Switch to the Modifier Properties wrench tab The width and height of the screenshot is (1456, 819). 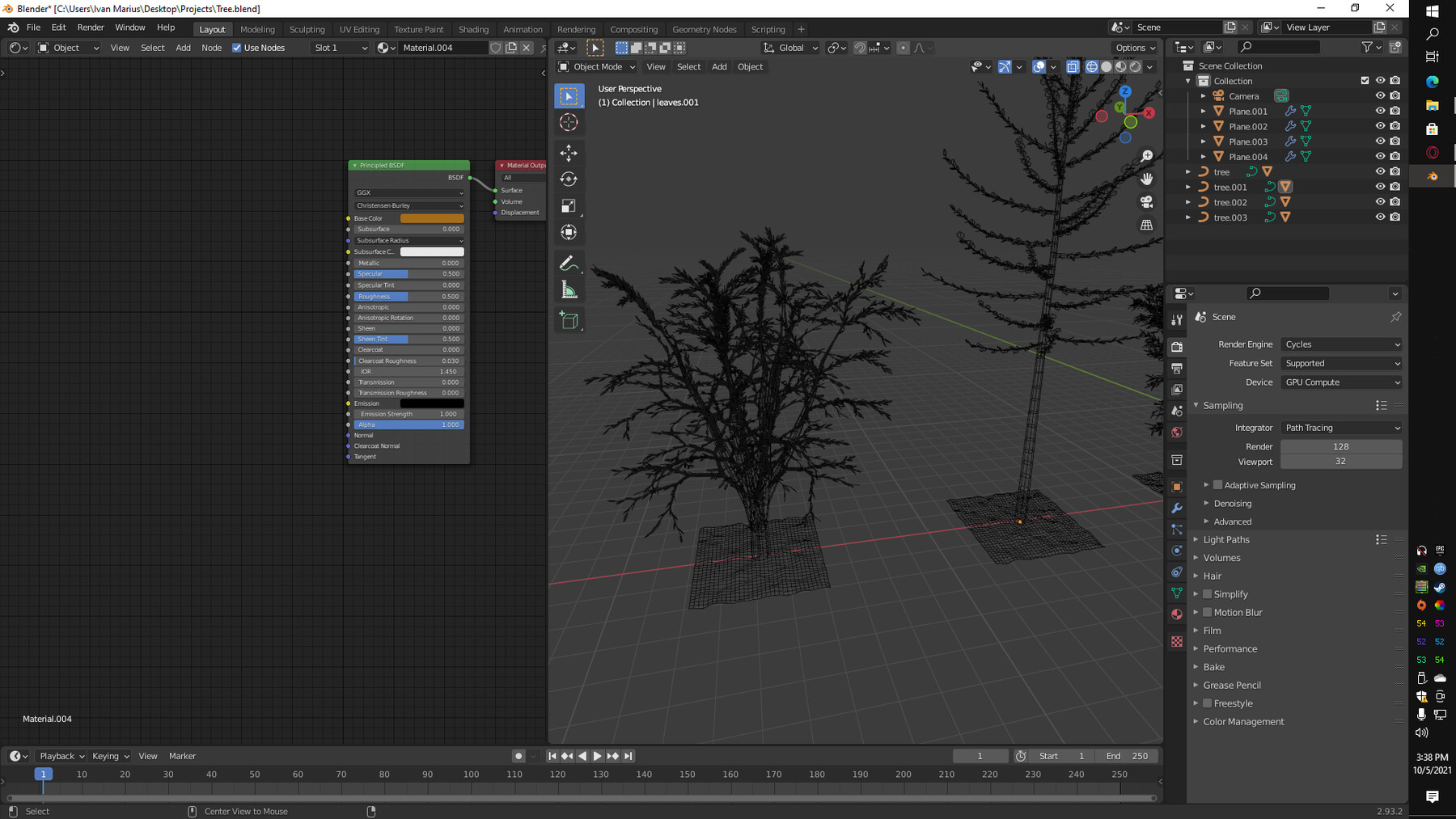click(1177, 508)
